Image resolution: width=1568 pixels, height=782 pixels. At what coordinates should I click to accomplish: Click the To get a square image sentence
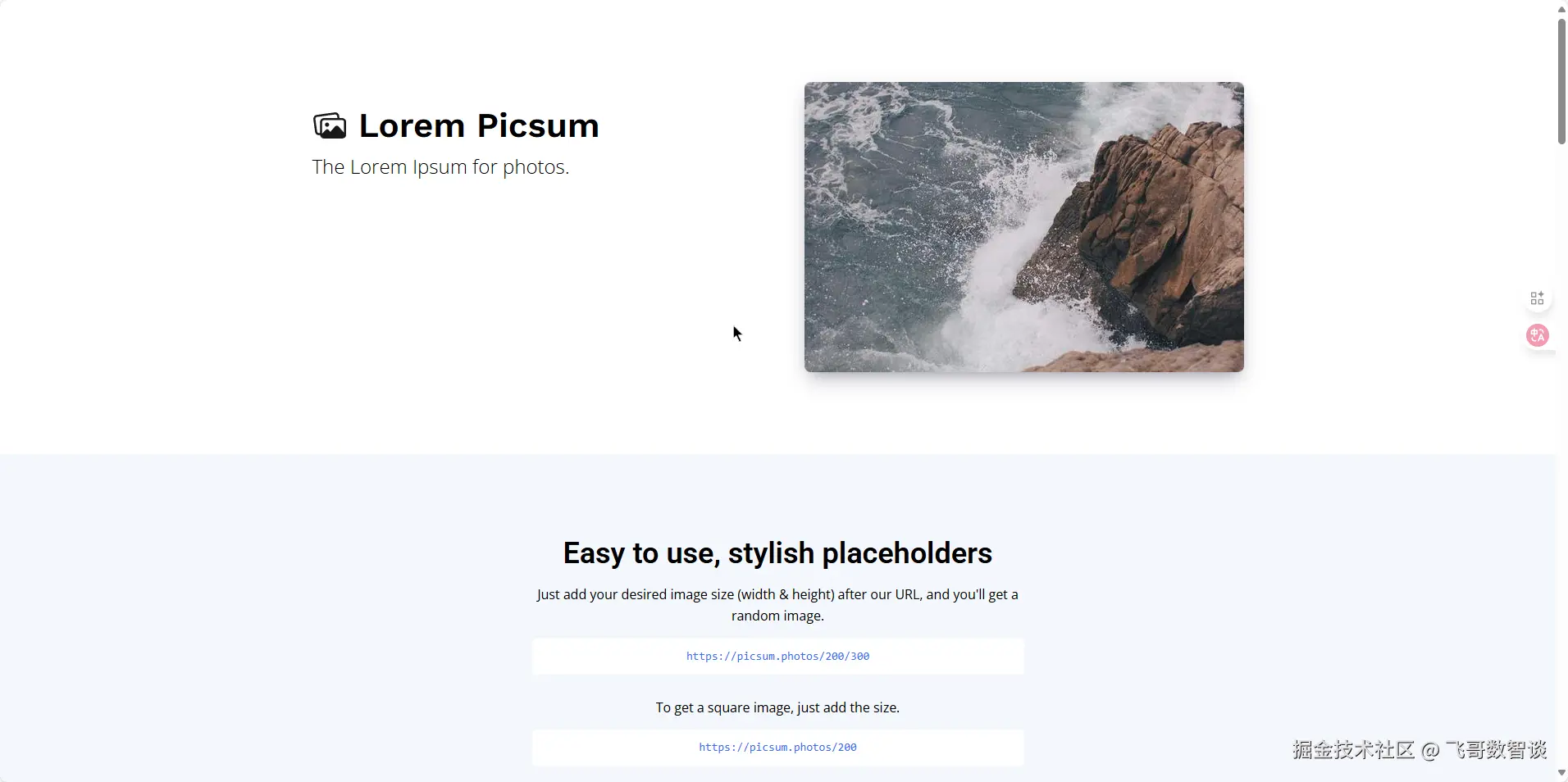click(777, 707)
